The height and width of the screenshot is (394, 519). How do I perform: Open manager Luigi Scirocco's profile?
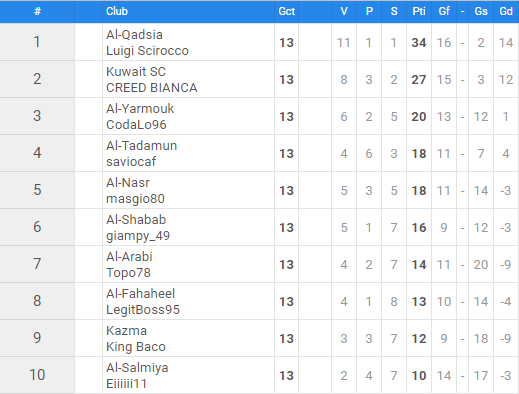coord(147,51)
